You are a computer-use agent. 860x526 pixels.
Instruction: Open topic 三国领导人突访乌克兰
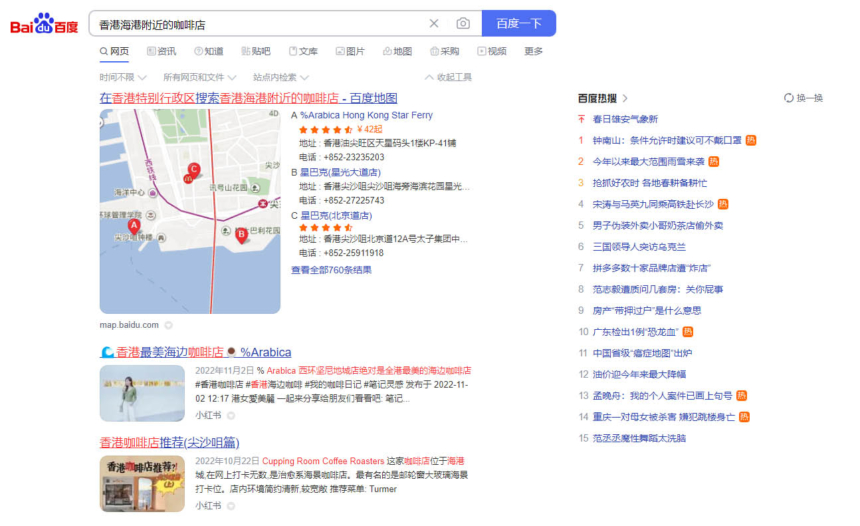pyautogui.click(x=639, y=247)
